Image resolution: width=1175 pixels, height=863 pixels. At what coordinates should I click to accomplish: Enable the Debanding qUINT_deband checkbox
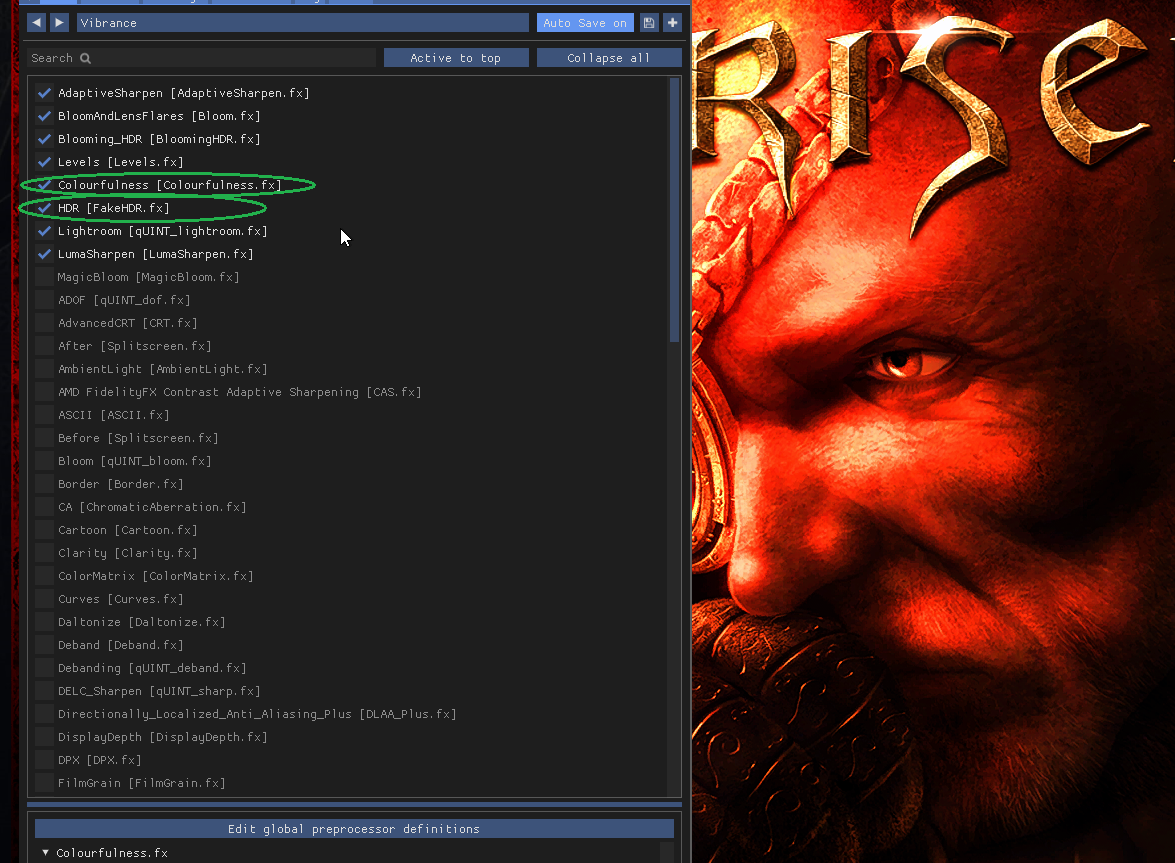point(44,668)
